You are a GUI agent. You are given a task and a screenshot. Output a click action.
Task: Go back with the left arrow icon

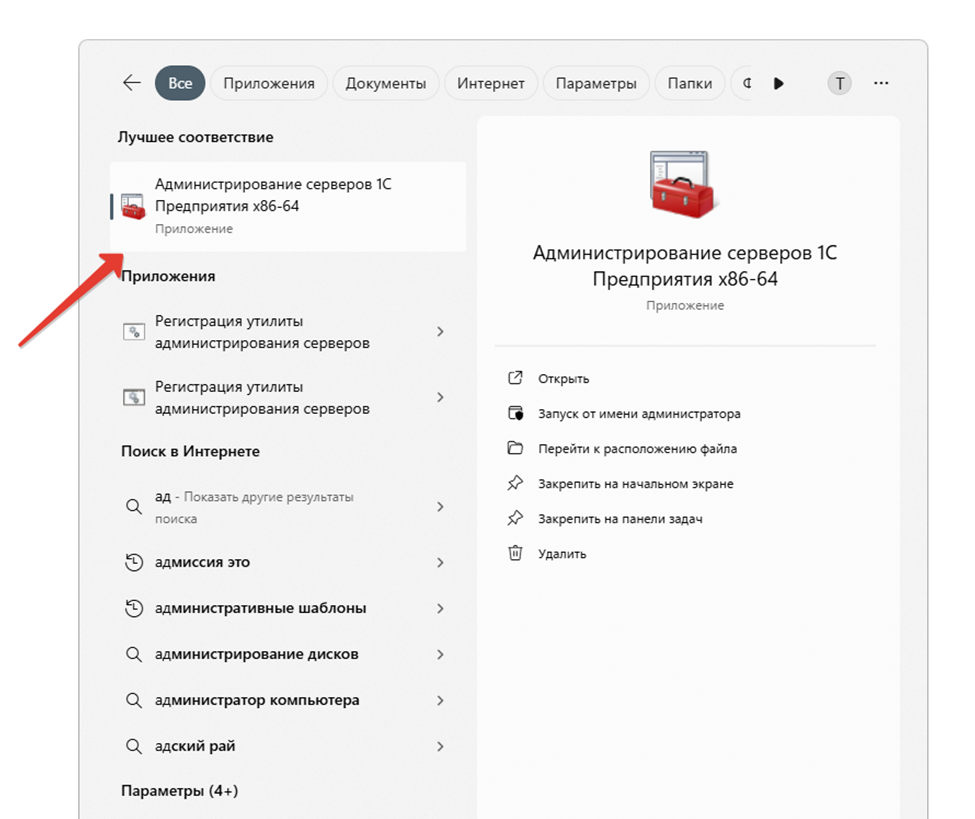(132, 83)
